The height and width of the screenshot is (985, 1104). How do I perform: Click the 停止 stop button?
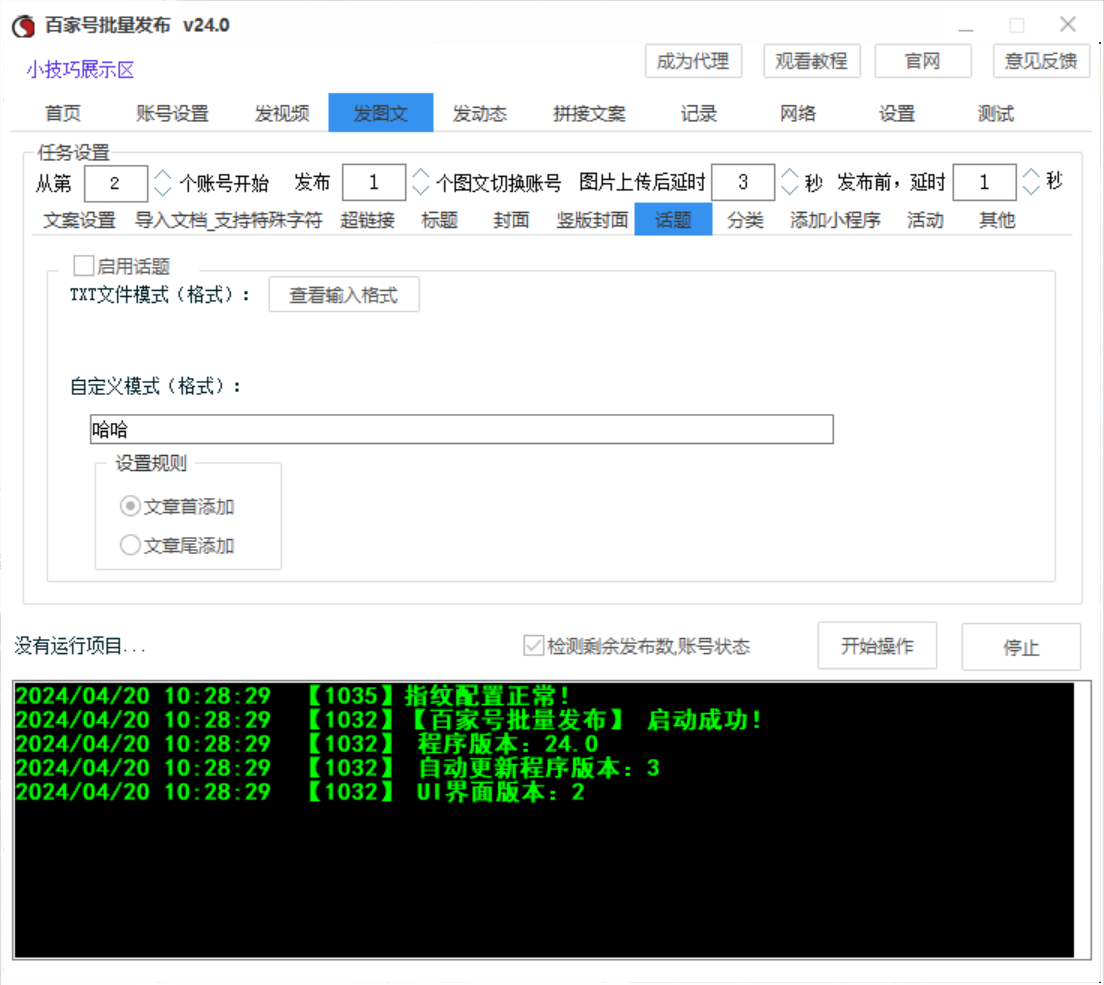[1021, 647]
